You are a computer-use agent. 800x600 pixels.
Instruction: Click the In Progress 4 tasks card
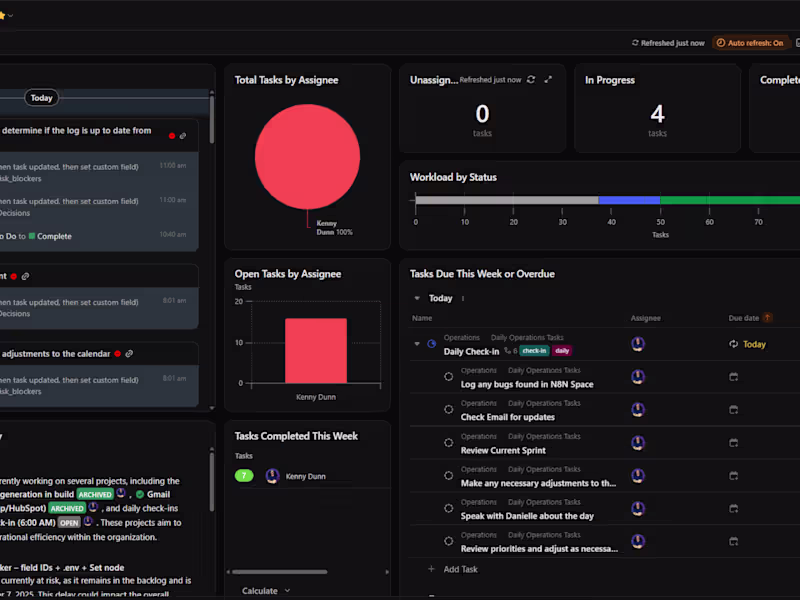point(657,108)
